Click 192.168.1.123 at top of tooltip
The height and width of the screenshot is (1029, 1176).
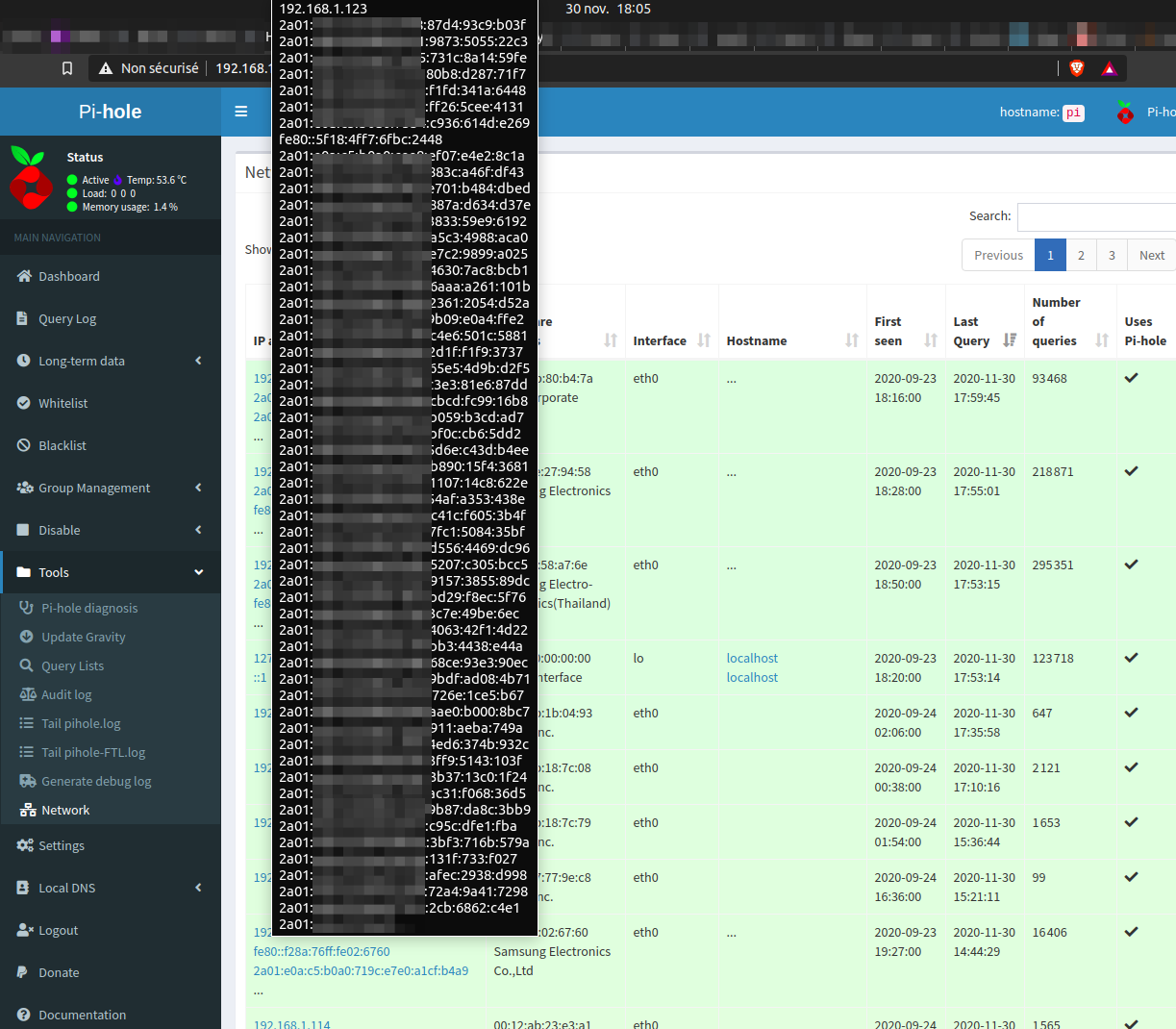(323, 9)
